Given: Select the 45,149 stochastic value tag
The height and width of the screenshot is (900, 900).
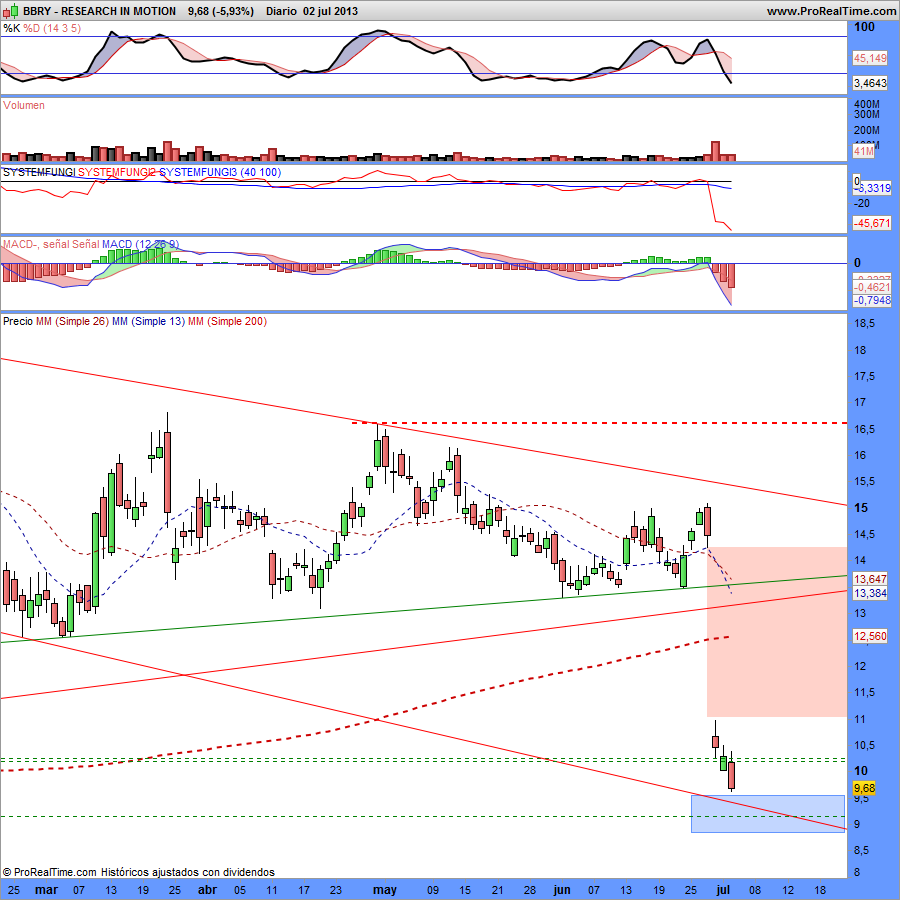Looking at the screenshot, I should coord(870,58).
